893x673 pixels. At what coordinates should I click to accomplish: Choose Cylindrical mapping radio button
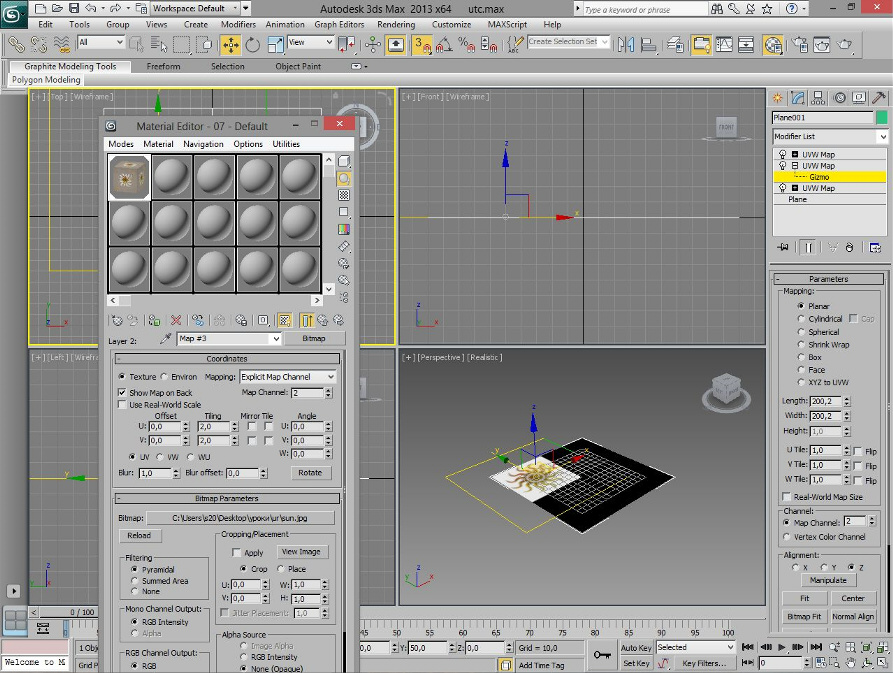801,319
